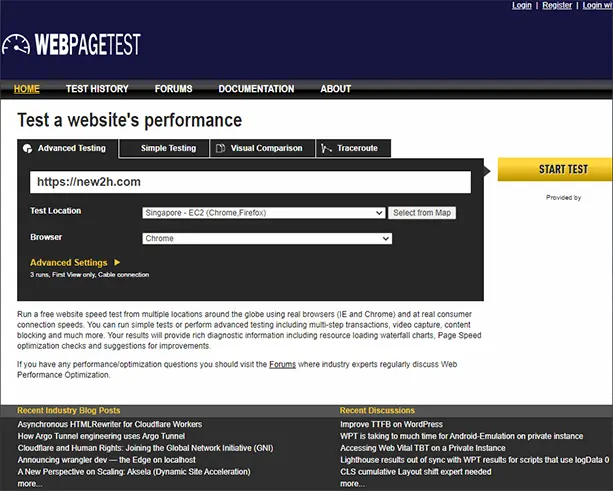This screenshot has height=491, width=613.
Task: Open ABOUT menu item
Action: click(x=335, y=89)
